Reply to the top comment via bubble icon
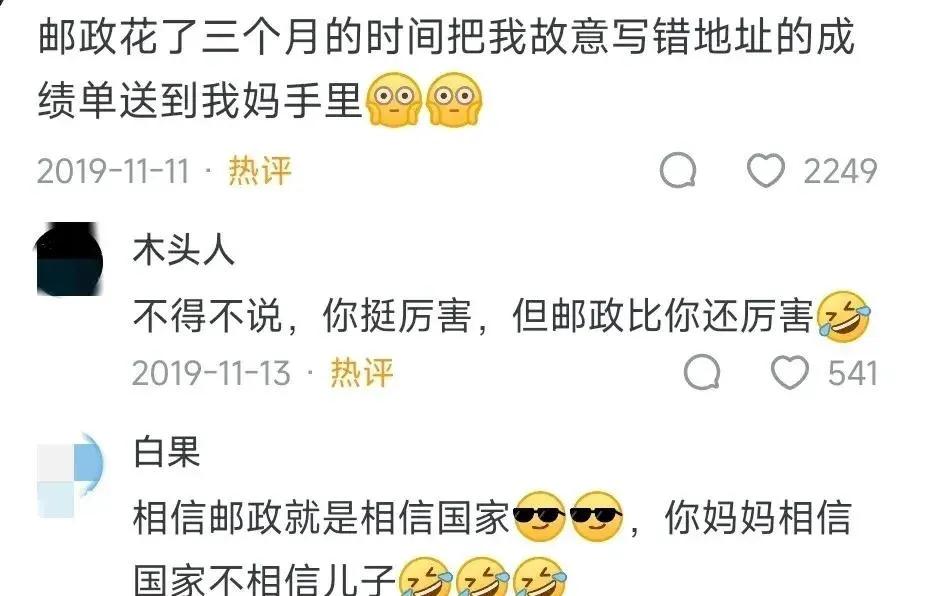This screenshot has width=945, height=596. [x=678, y=170]
